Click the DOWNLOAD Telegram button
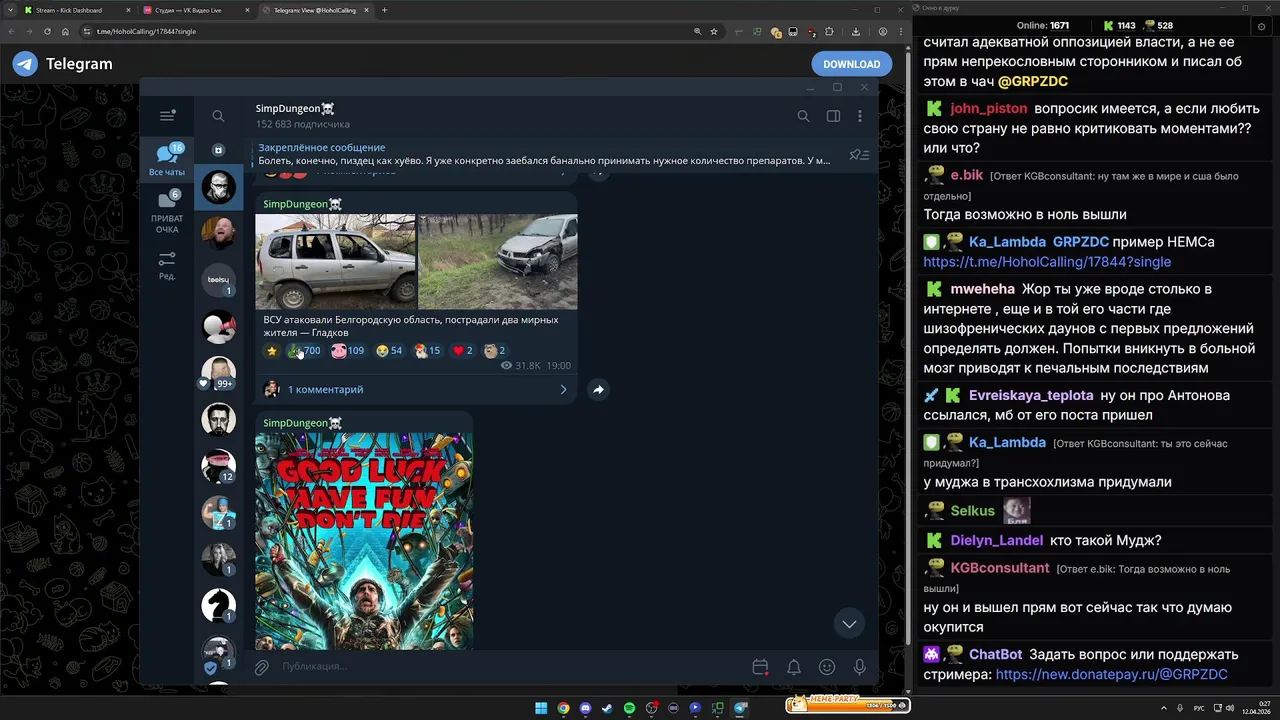1280x720 pixels. tap(851, 64)
